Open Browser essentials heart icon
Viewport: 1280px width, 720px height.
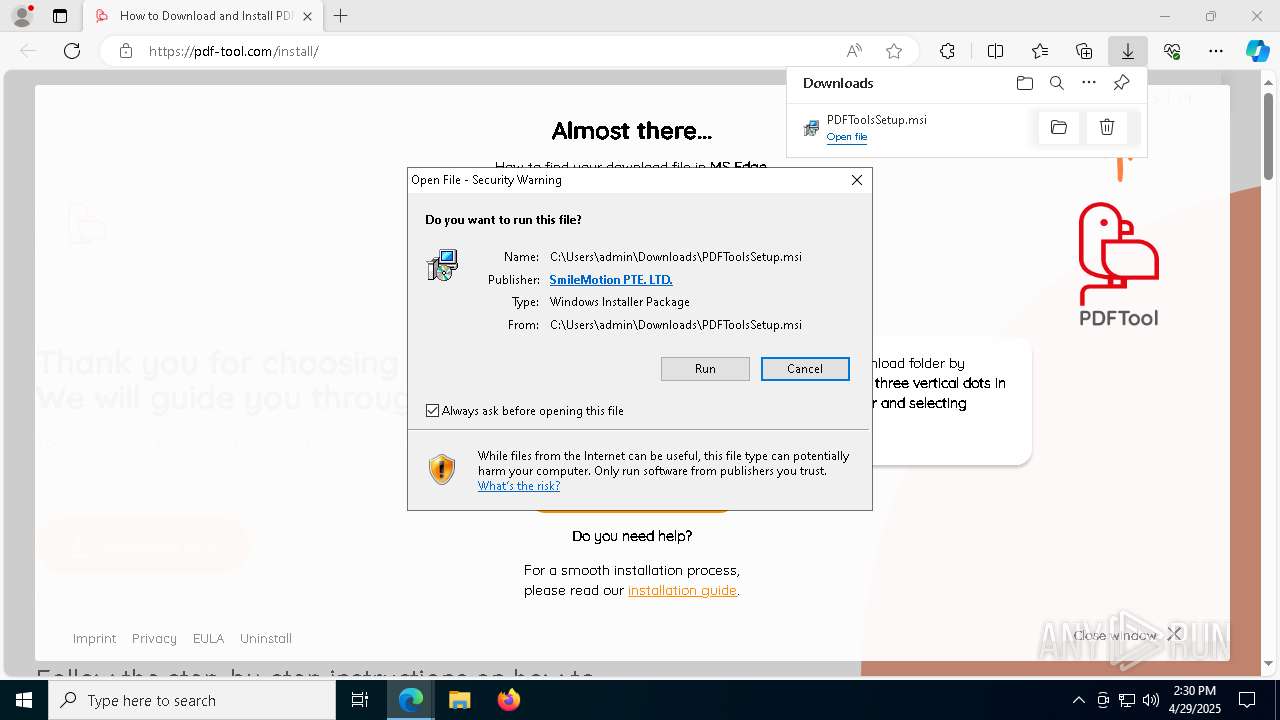click(1172, 51)
